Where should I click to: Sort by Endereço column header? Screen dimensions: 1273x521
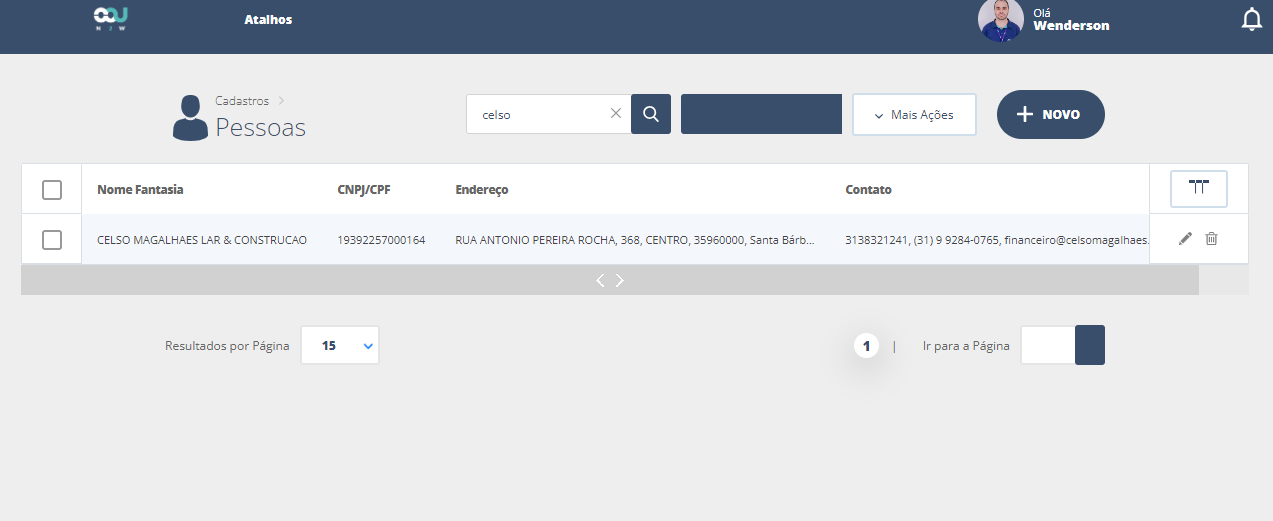(x=482, y=189)
